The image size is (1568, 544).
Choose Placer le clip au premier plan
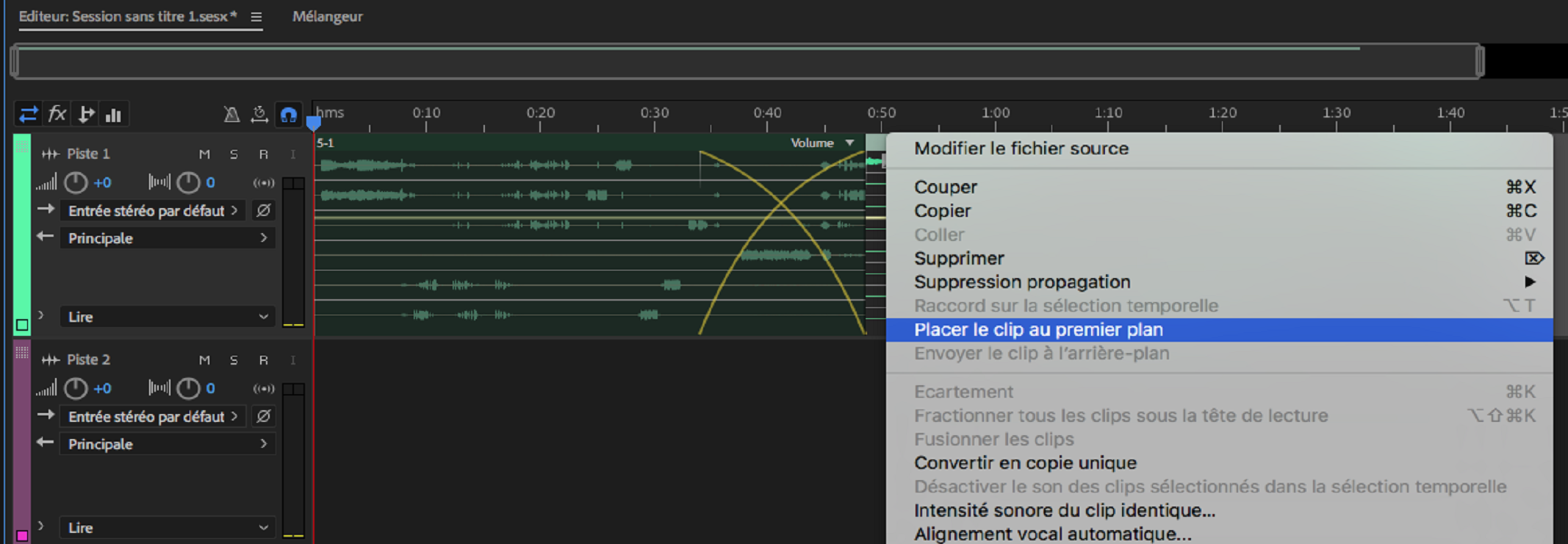tap(1038, 329)
